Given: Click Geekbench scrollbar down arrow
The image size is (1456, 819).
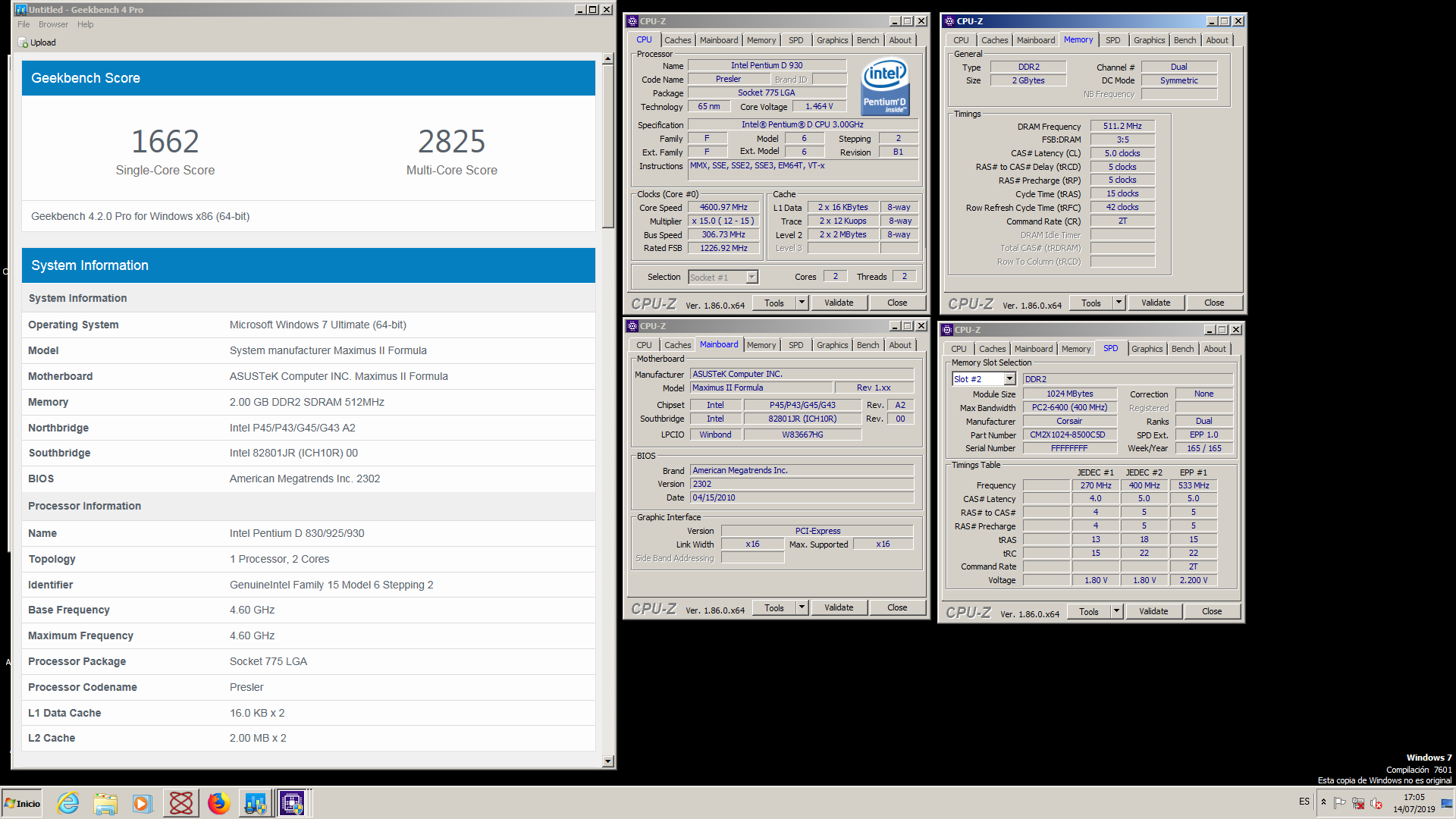Looking at the screenshot, I should [x=607, y=761].
